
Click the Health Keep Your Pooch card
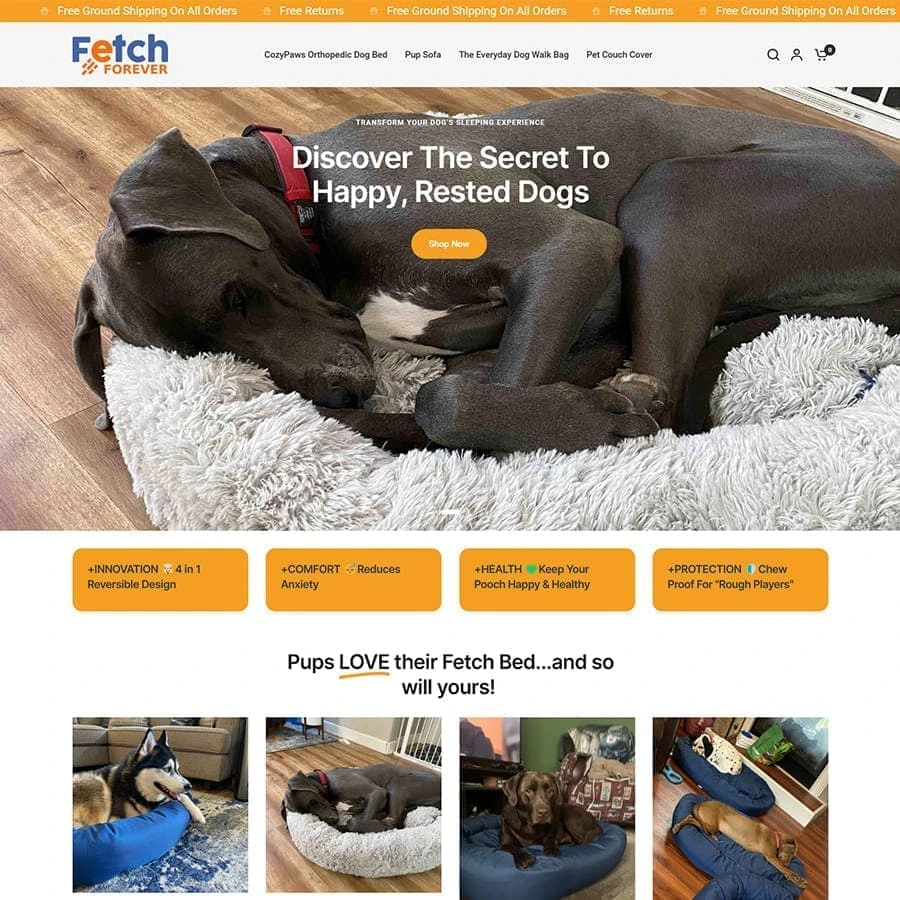(547, 579)
